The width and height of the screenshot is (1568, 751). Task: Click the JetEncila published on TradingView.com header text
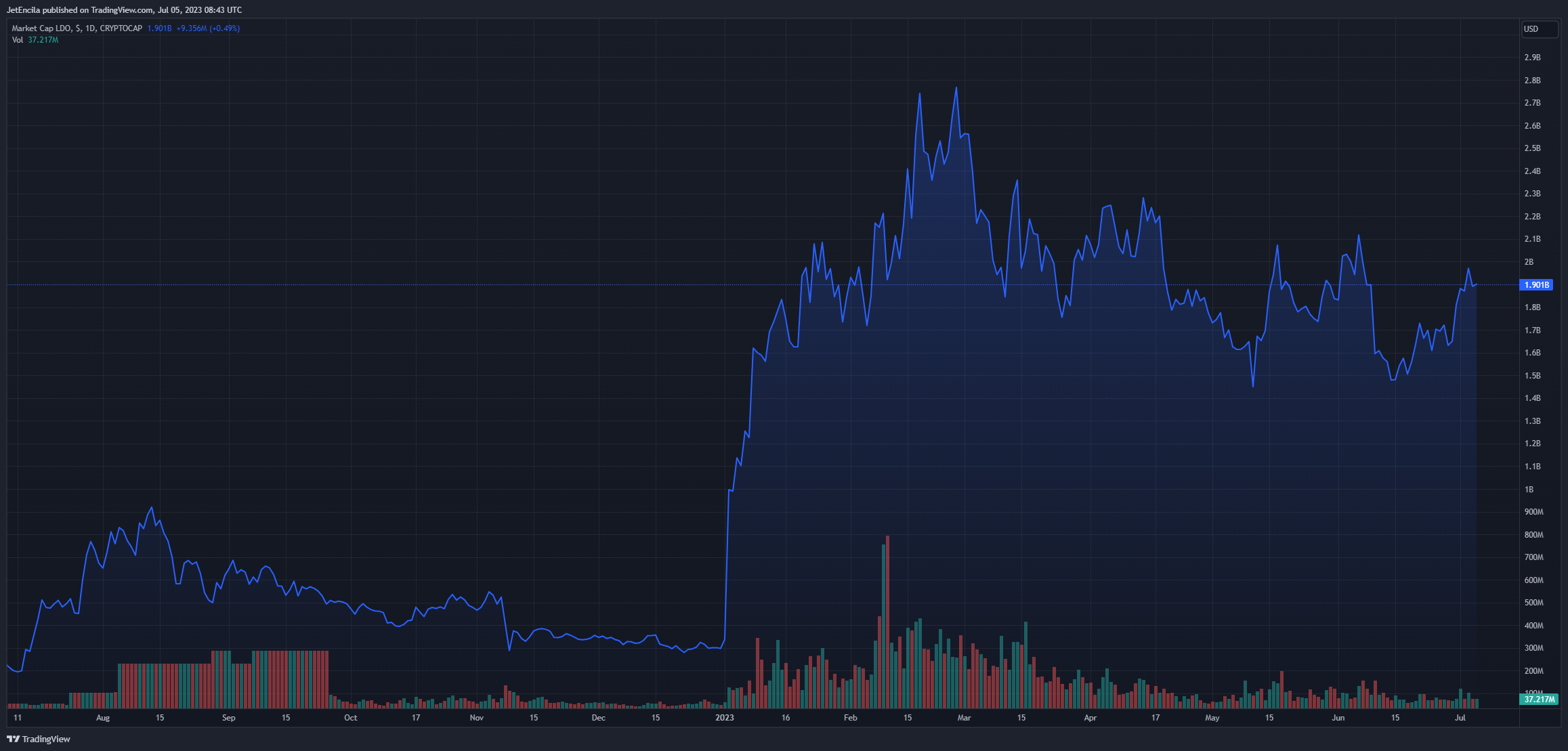(x=124, y=10)
